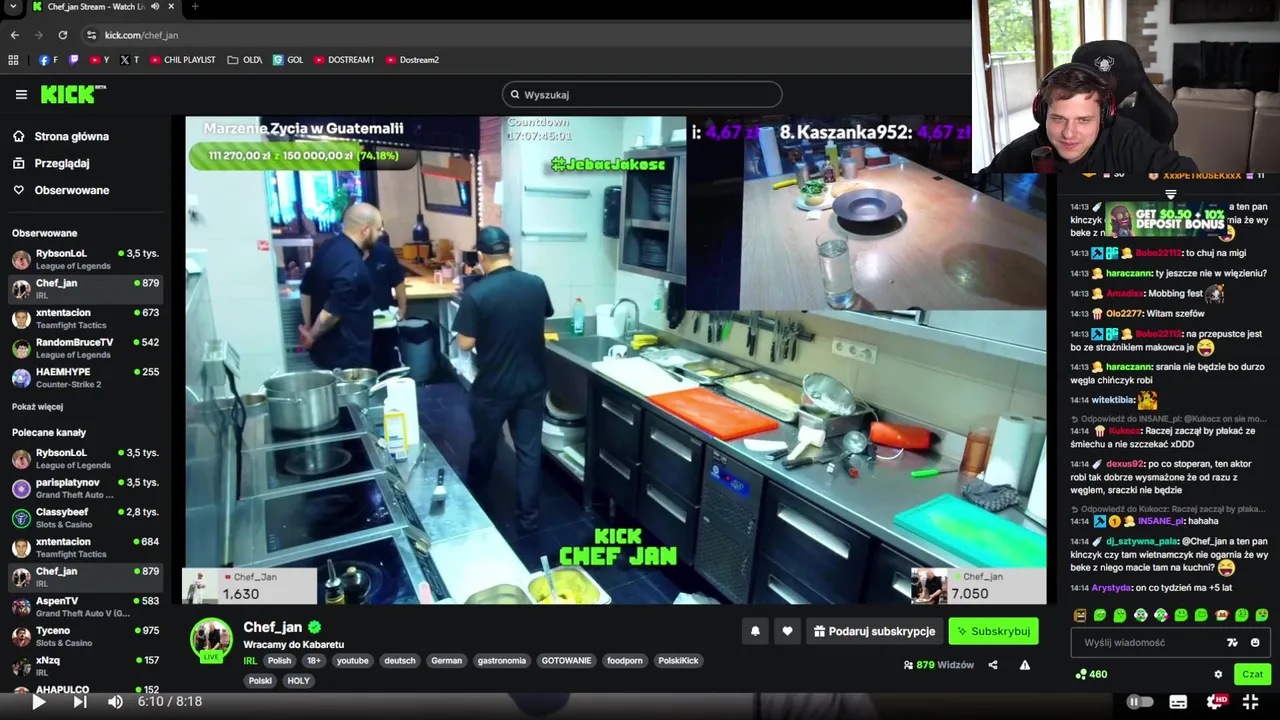Open the GOL bookmark
The image size is (1280, 720).
[288, 60]
